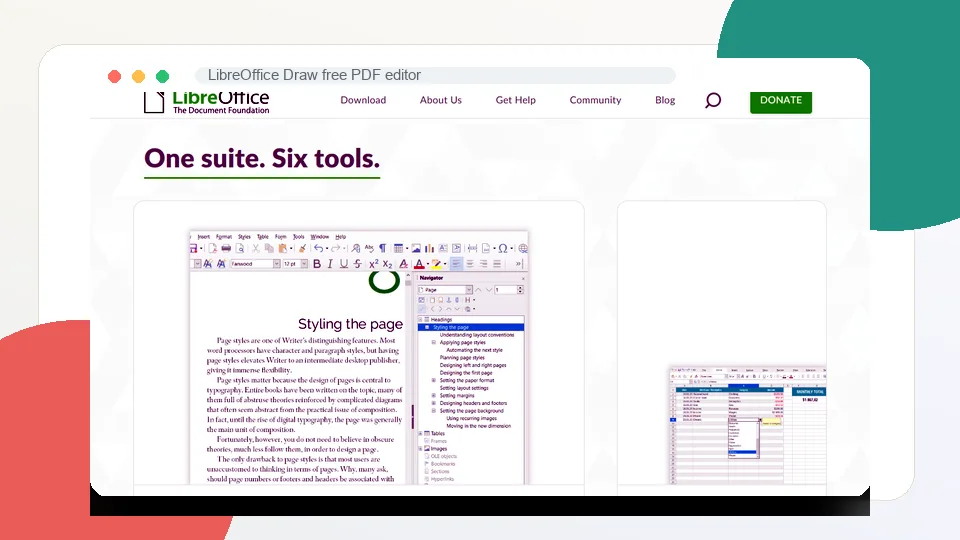Click the Insert Special Character omega icon

pyautogui.click(x=503, y=248)
